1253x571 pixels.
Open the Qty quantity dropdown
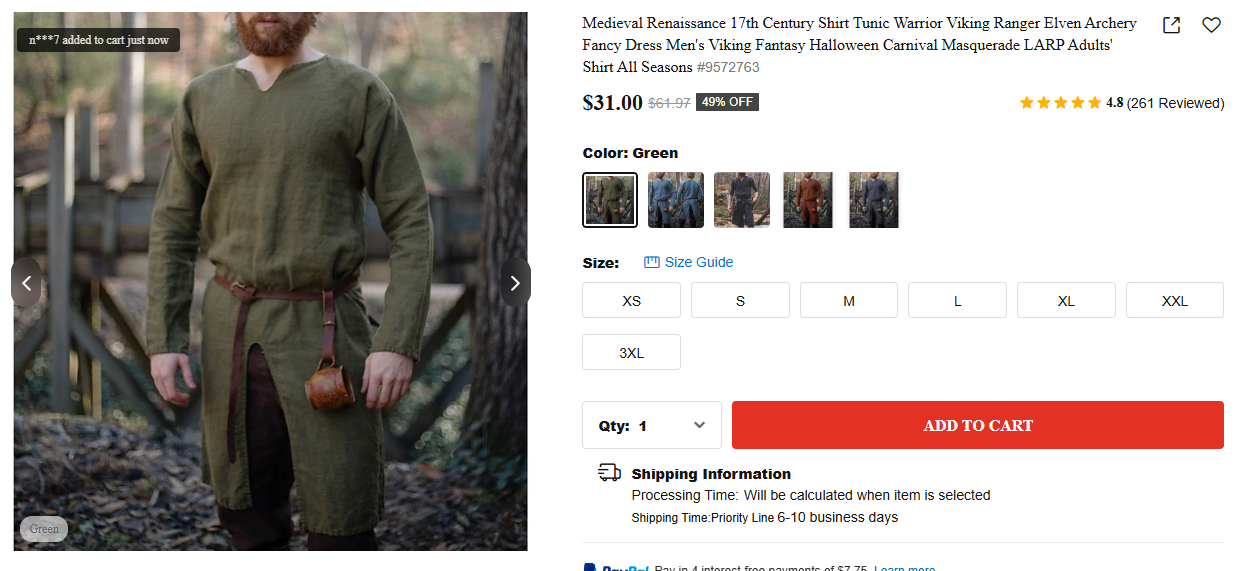pyautogui.click(x=652, y=425)
